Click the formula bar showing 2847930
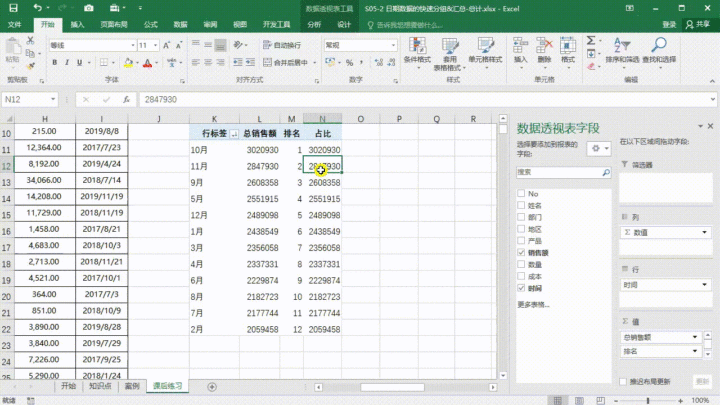The width and height of the screenshot is (720, 405). click(x=427, y=99)
